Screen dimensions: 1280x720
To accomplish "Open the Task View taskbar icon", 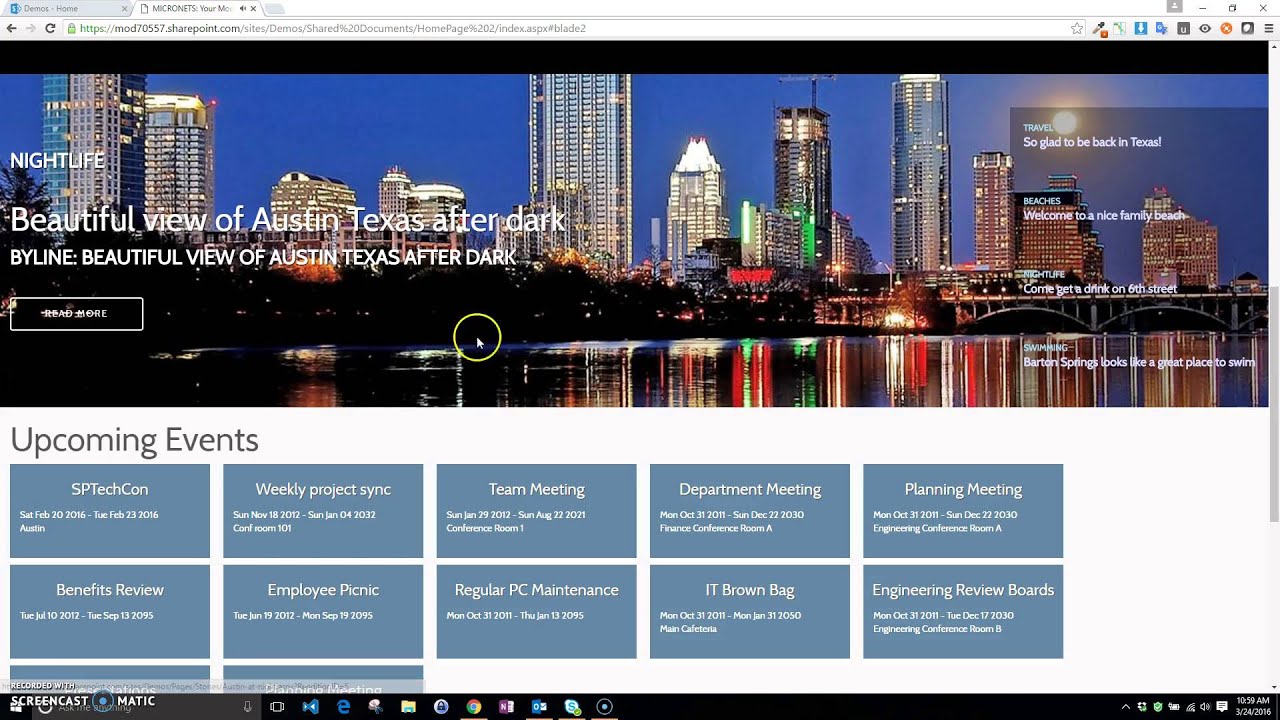I will pos(277,706).
